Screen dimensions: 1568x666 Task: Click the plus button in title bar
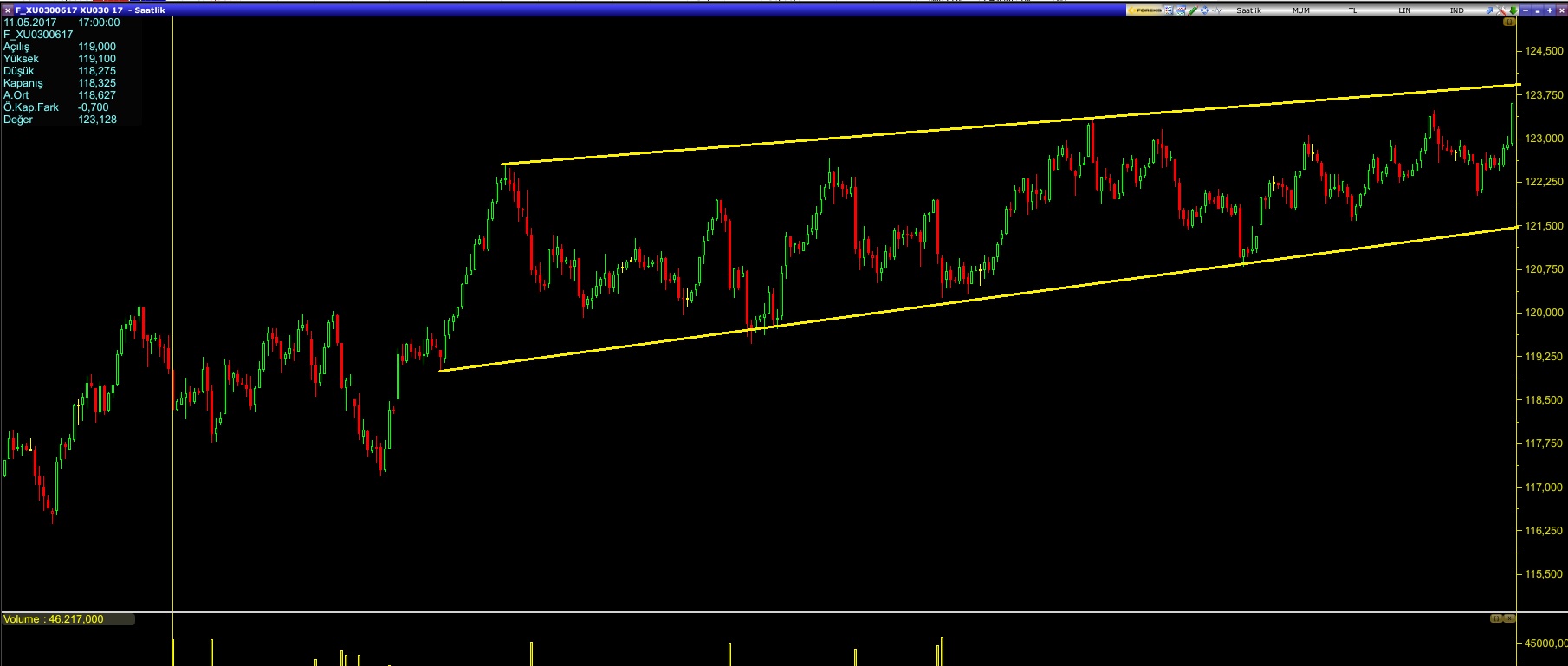(1549, 10)
